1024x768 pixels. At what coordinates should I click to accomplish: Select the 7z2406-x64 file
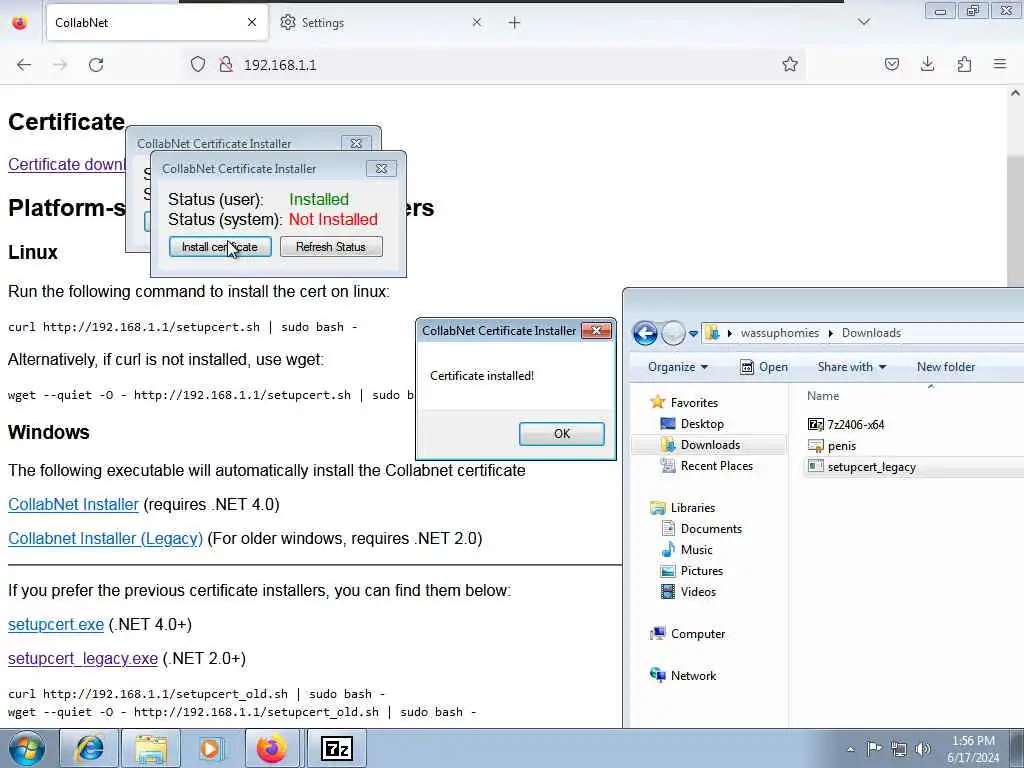pos(846,424)
